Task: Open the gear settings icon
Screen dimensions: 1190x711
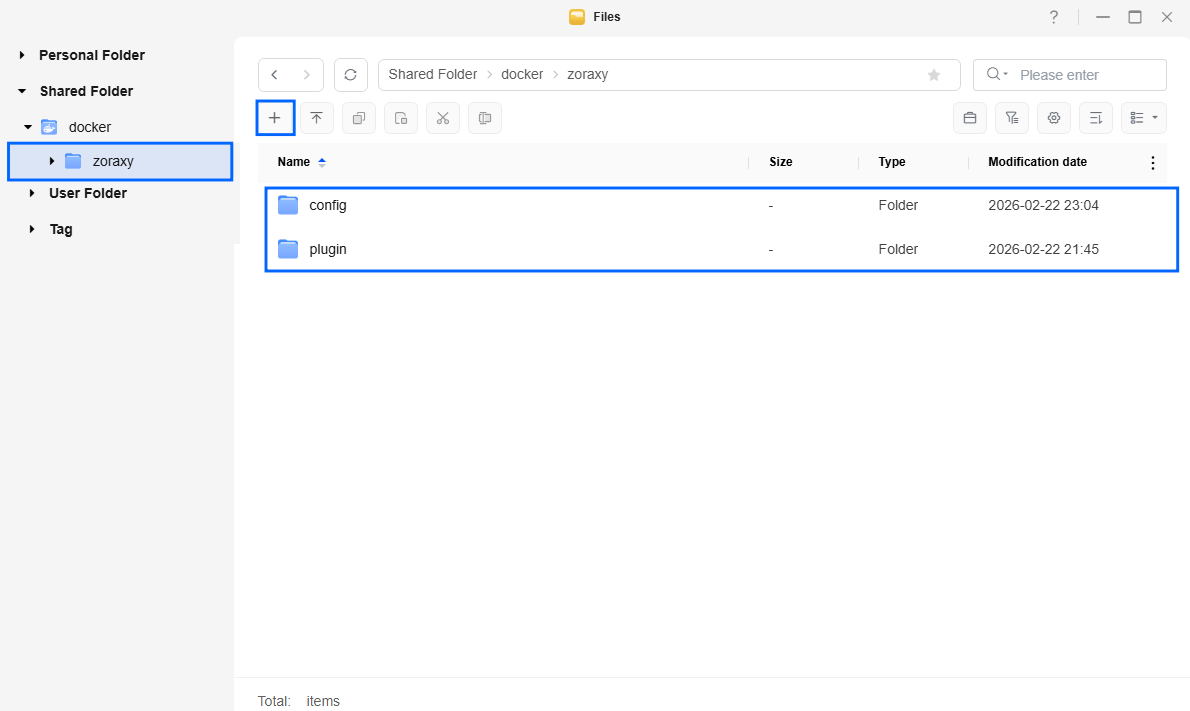Action: point(1053,118)
